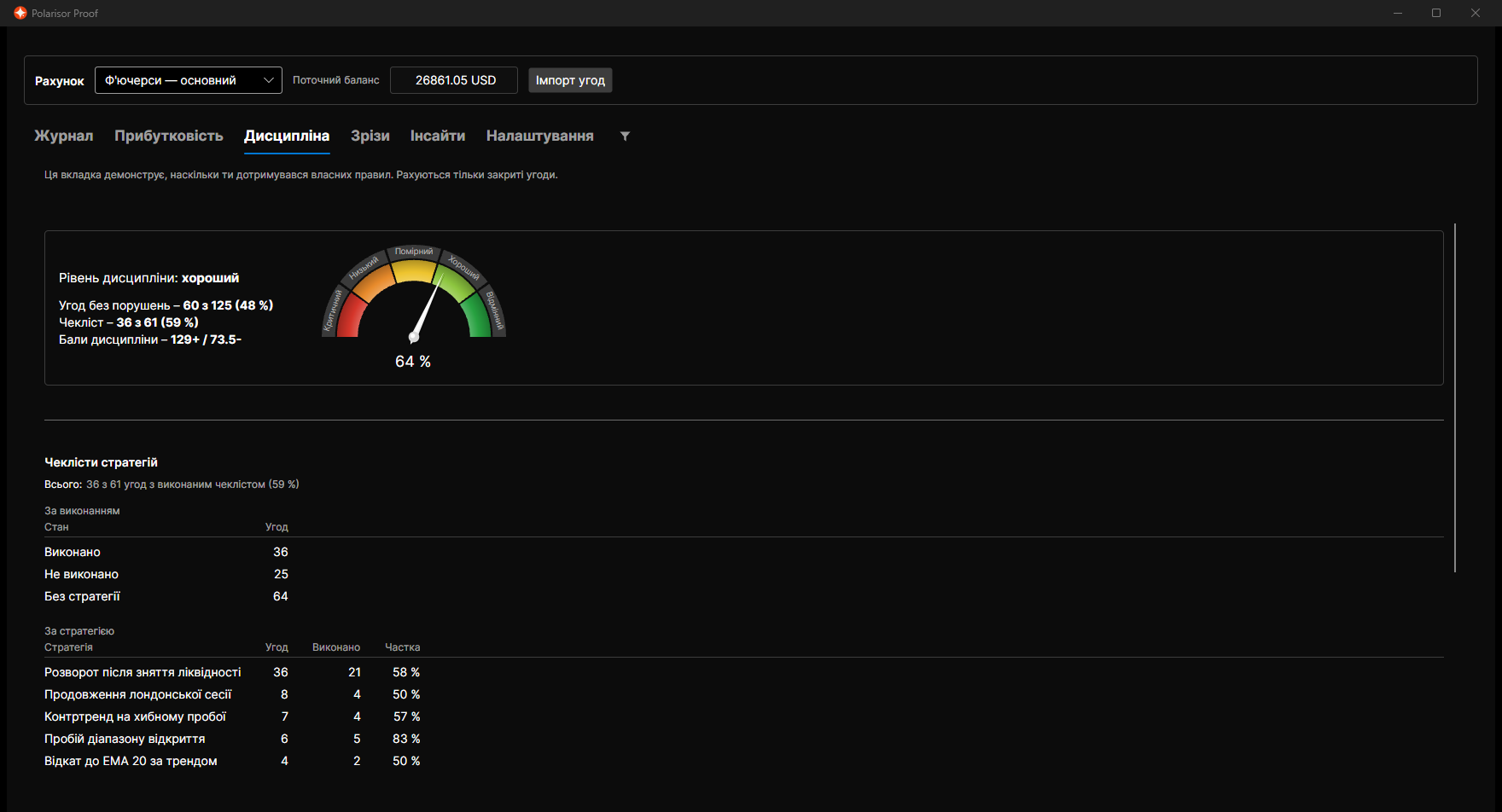Maximize the Polarisor Proof window
The width and height of the screenshot is (1502, 812).
click(x=1436, y=13)
